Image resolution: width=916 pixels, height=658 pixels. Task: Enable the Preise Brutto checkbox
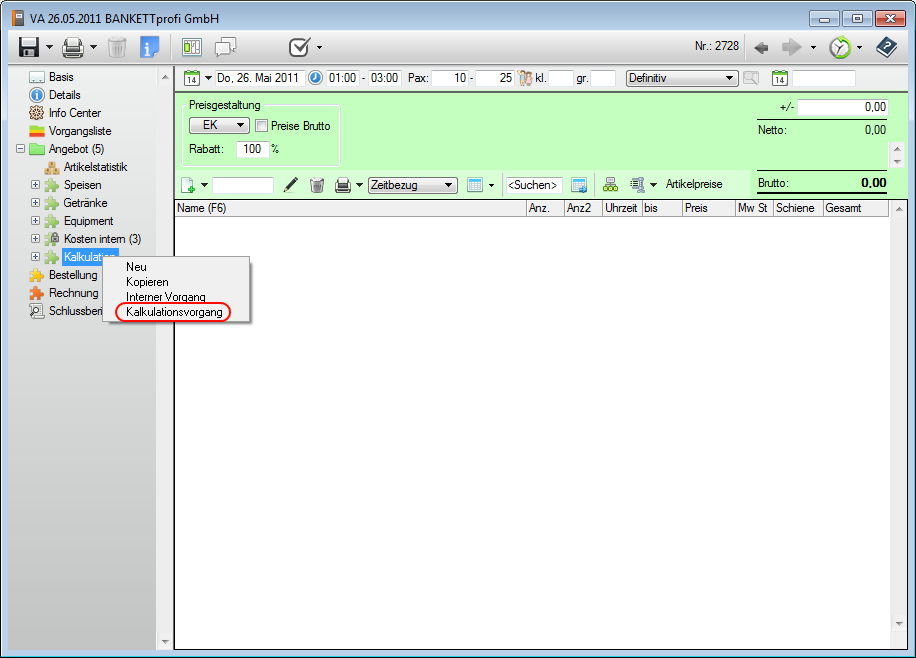pos(261,126)
